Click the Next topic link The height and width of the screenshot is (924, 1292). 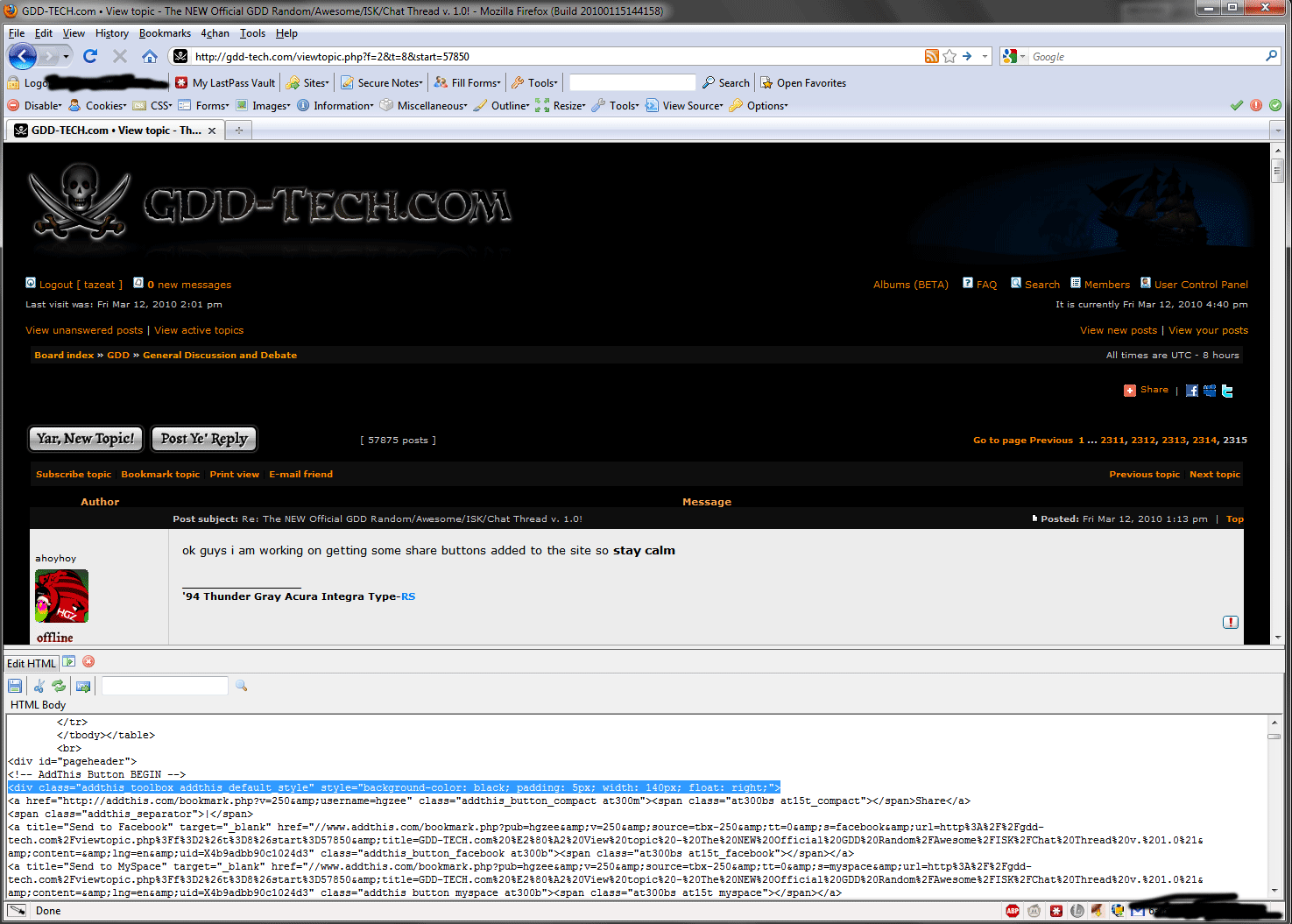[x=1214, y=475]
